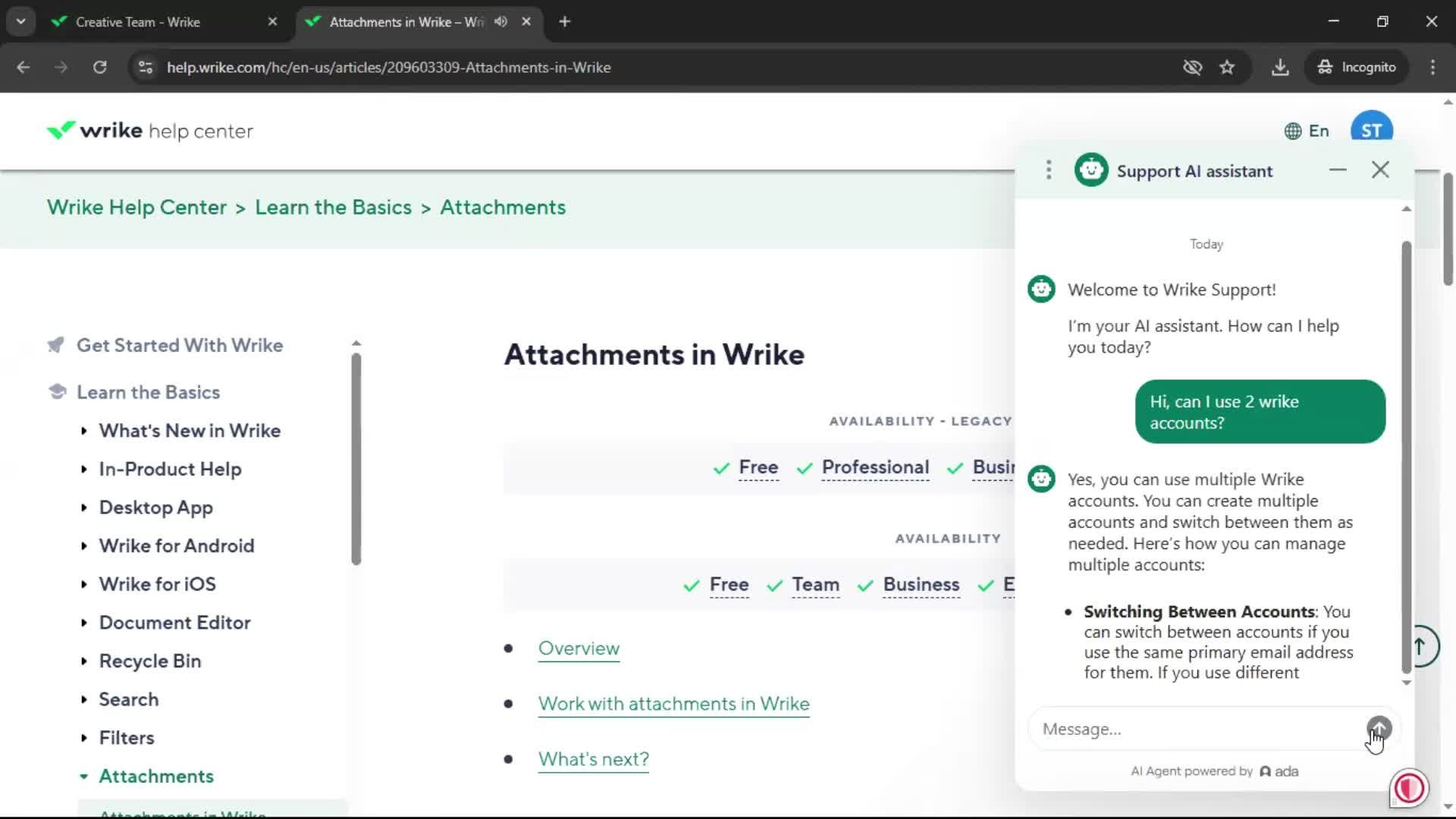1456x819 pixels.
Task: Open the Chrome three-dot menu
Action: (x=1432, y=67)
